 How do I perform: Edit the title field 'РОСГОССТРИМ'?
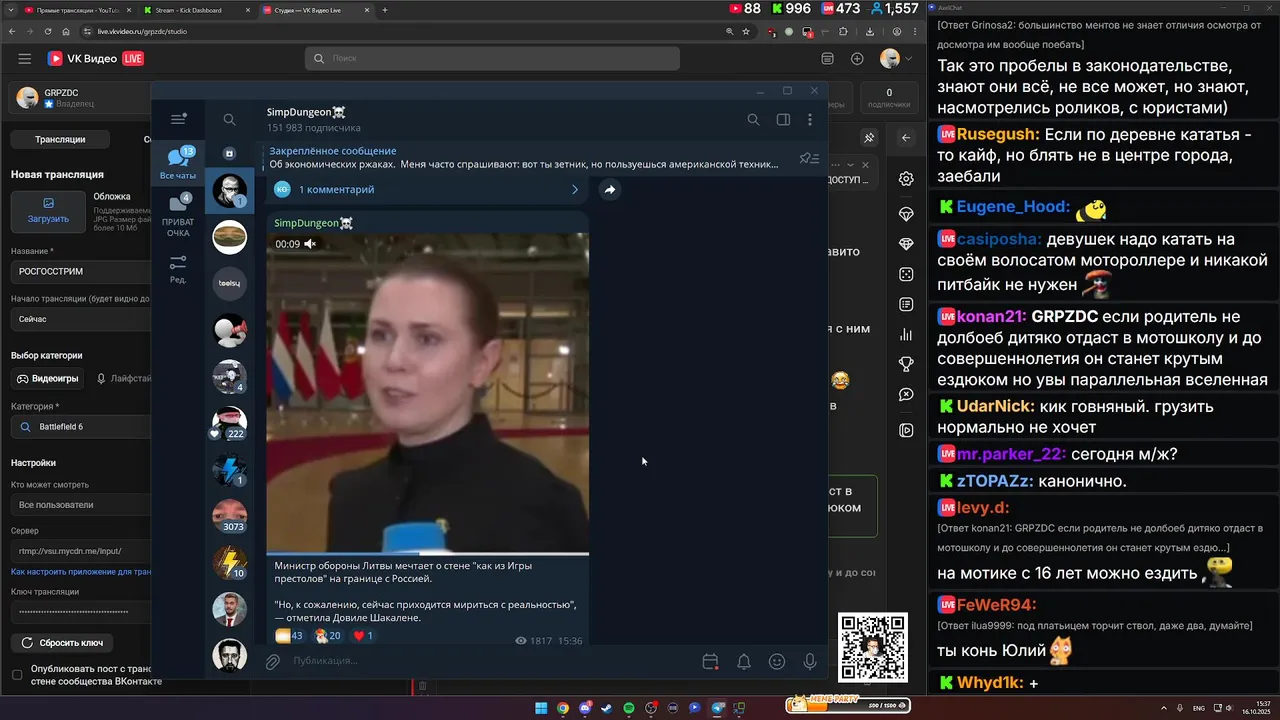(x=81, y=271)
